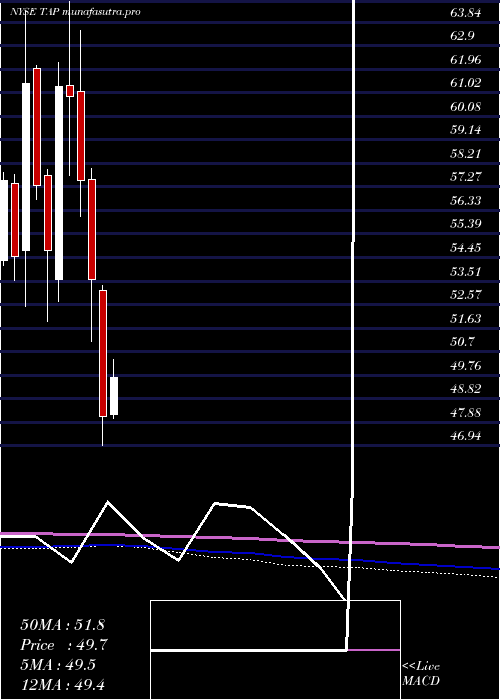500x700 pixels.
Task: Click the 51.63 price axis label
Action: click(466, 319)
